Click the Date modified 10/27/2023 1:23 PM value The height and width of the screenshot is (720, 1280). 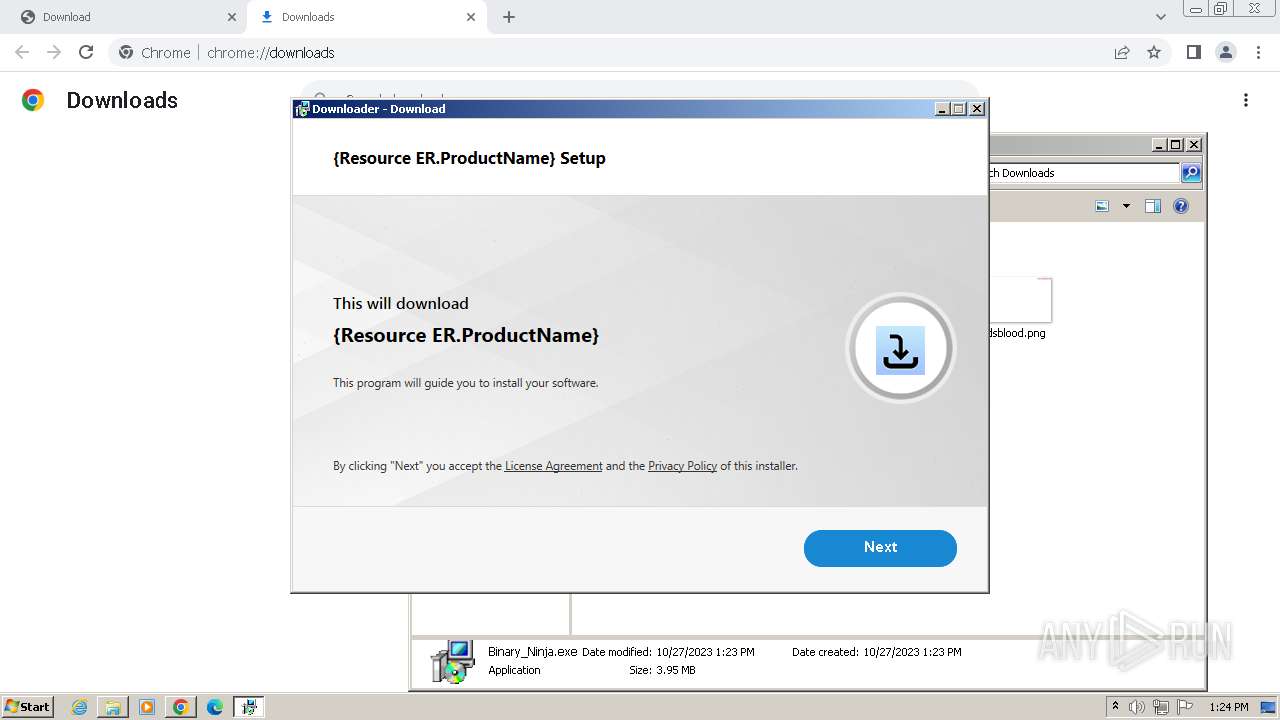coord(705,652)
